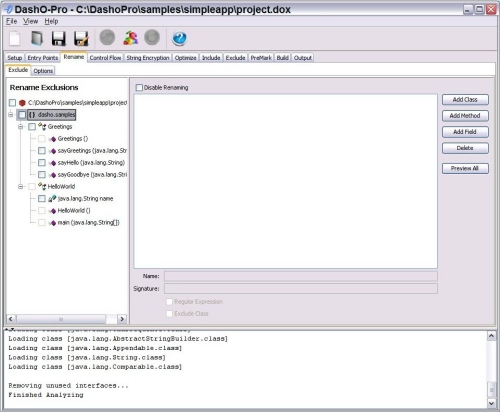This screenshot has width=500, height=412.
Task: Click the Greetings class icon
Action: [42, 127]
